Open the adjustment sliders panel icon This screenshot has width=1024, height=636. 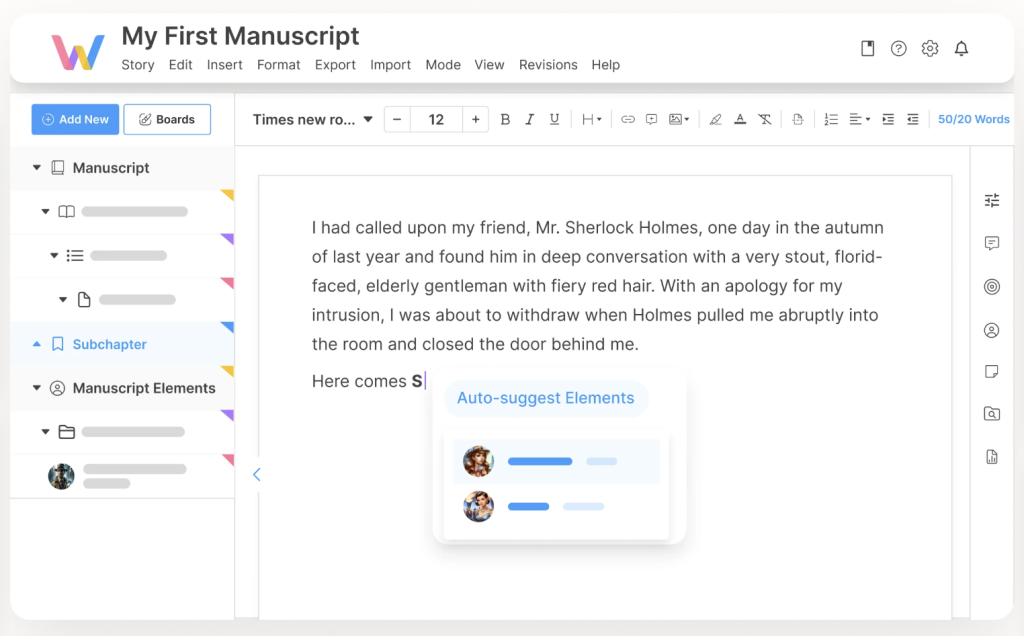992,200
